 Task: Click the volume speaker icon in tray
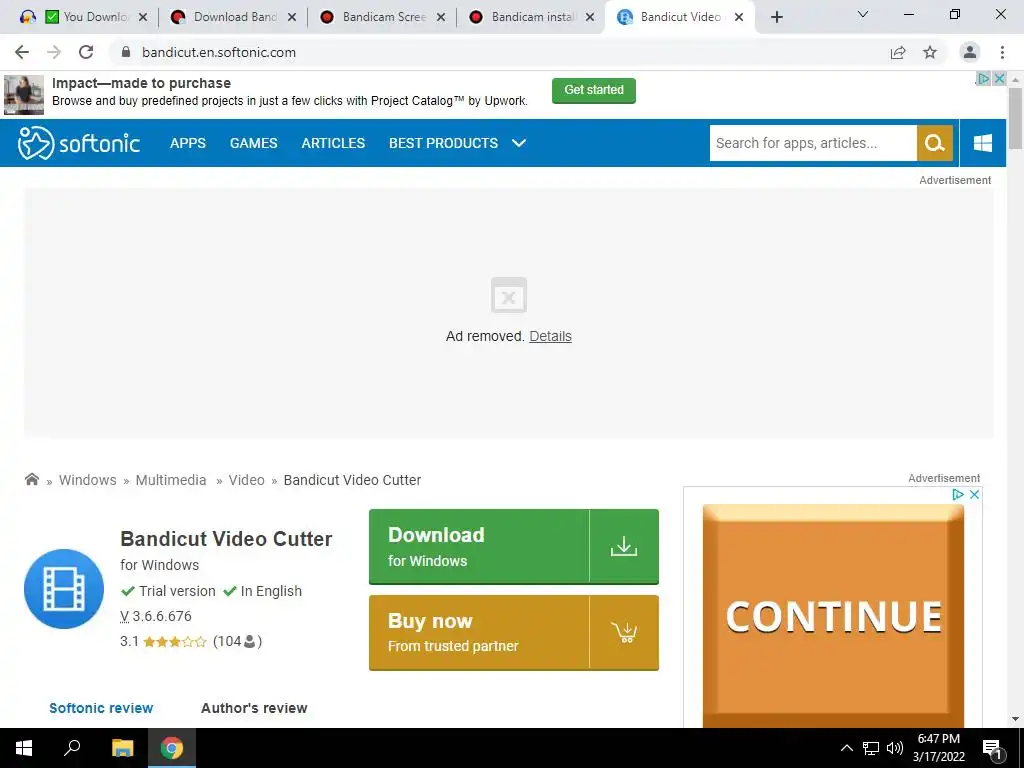895,748
